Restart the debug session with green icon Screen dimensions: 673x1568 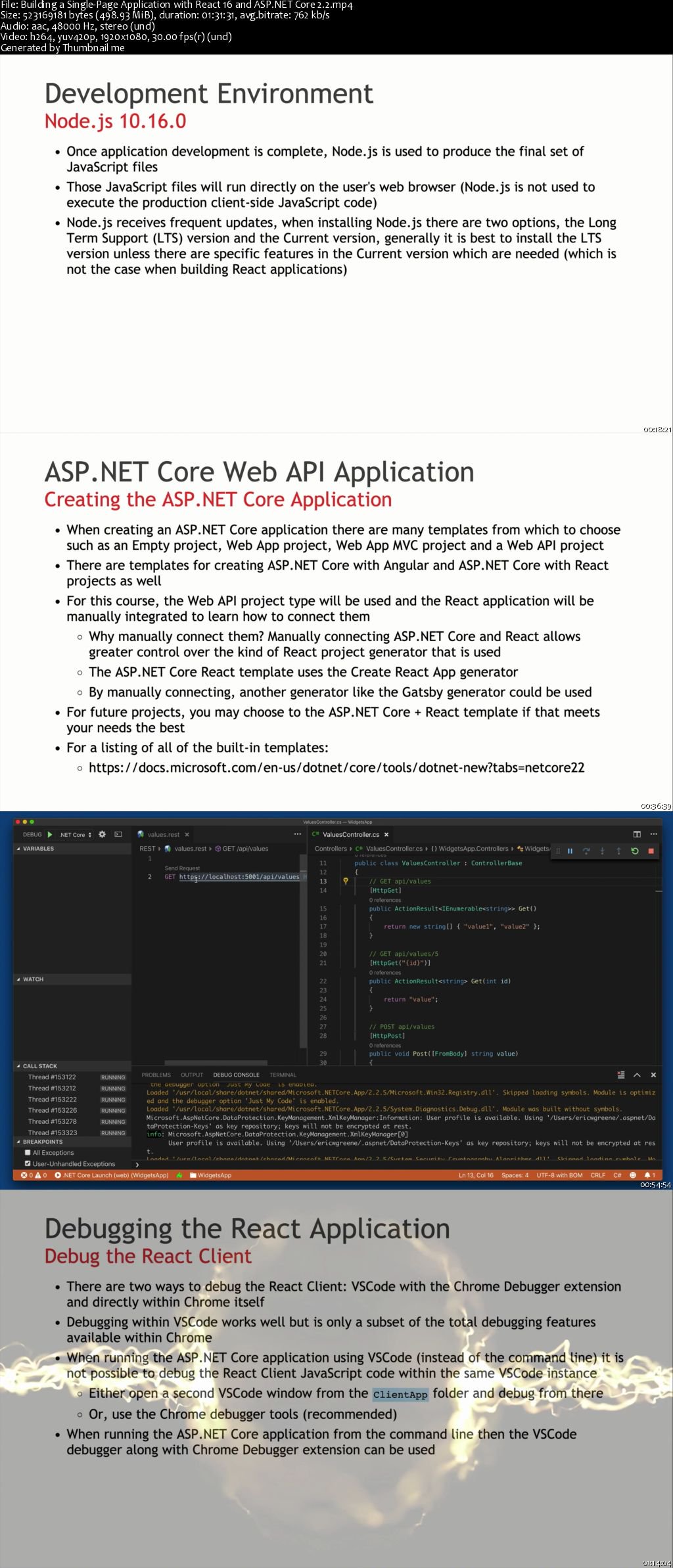pos(634,851)
